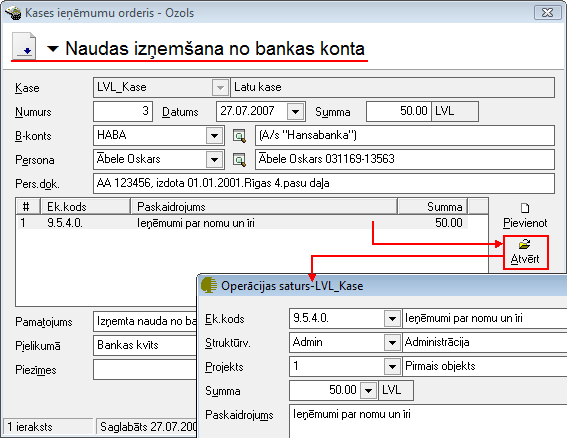Screen dimensions: 567x438
Task: Open the Persona lookup magnifier icon
Action: (239, 160)
